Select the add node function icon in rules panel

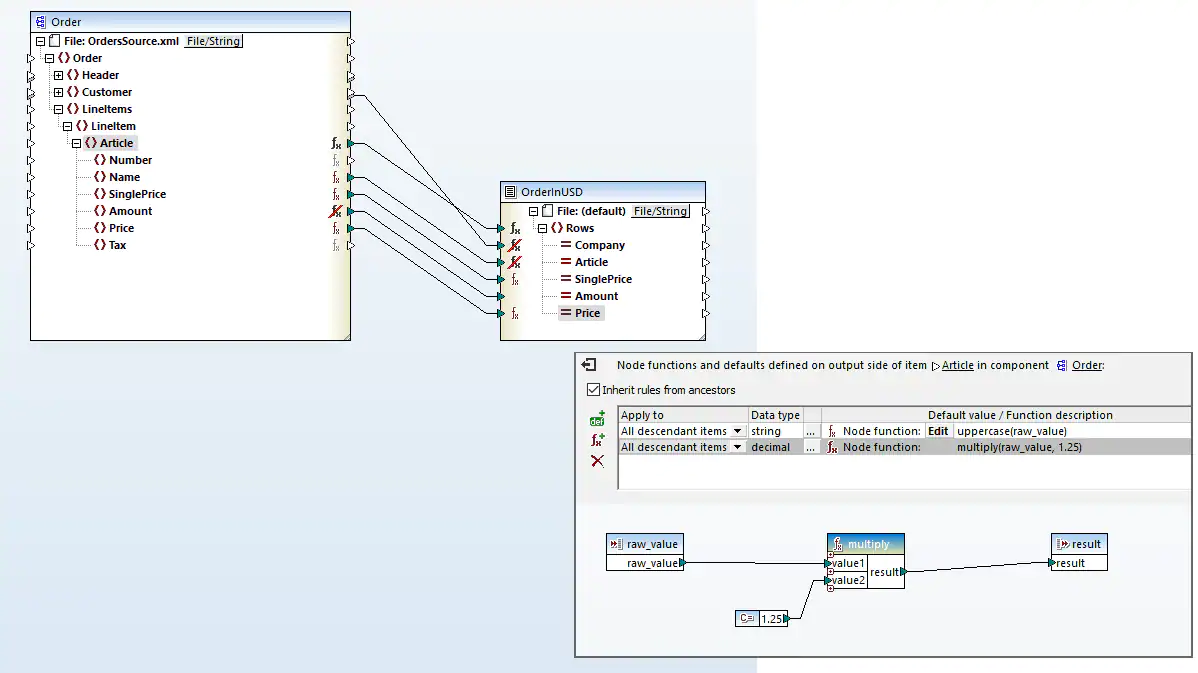point(597,438)
